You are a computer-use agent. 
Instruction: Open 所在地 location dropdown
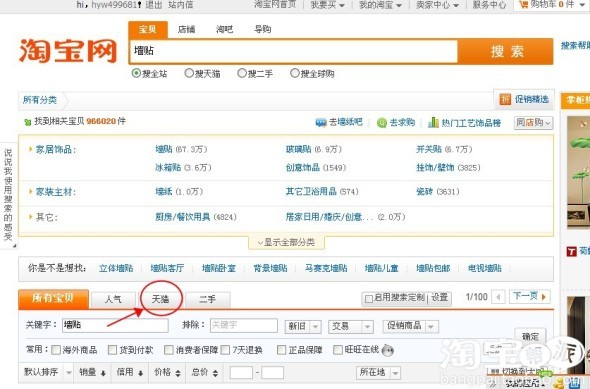tap(378, 373)
